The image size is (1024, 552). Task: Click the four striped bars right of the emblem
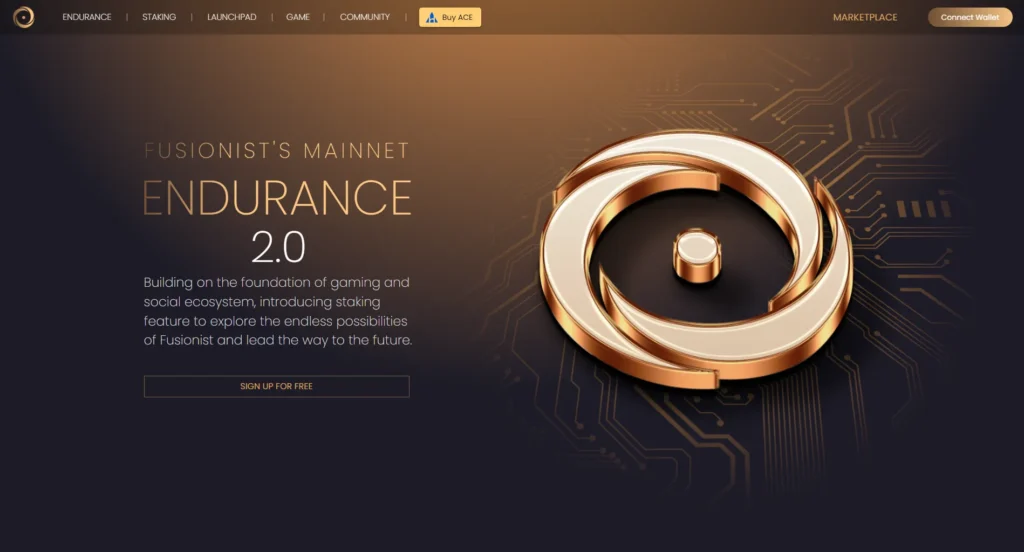pyautogui.click(x=923, y=209)
